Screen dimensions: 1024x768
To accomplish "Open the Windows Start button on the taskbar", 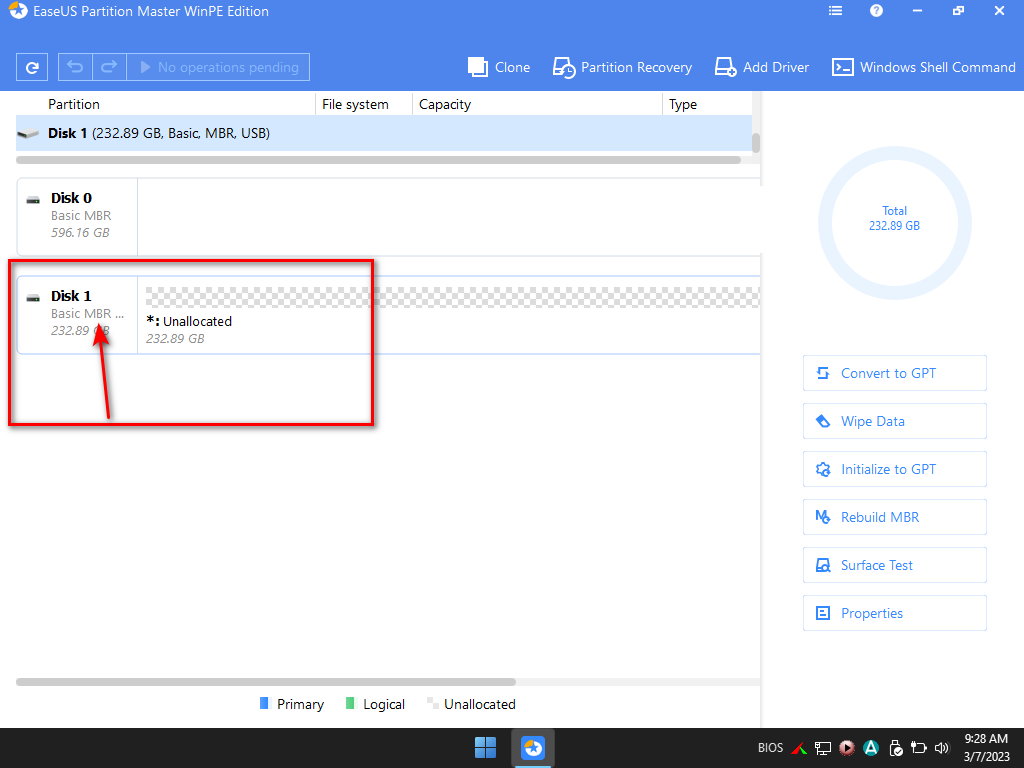I will [x=485, y=748].
